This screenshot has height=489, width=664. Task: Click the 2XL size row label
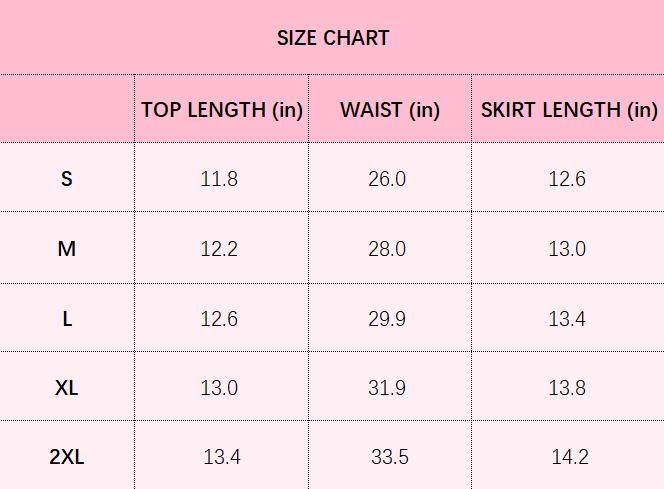tap(67, 457)
